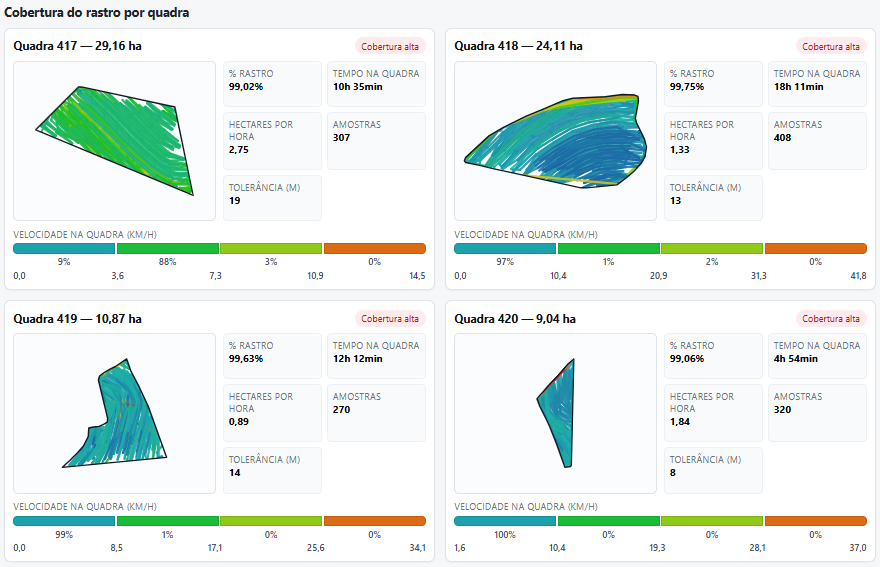Click the Hectares por hora 2,75 tile
The image size is (880, 567).
(272, 141)
